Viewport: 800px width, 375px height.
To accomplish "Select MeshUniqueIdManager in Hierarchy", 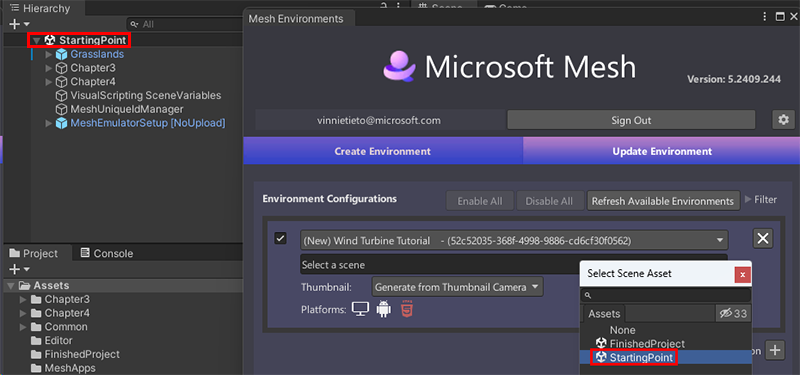I will point(127,109).
